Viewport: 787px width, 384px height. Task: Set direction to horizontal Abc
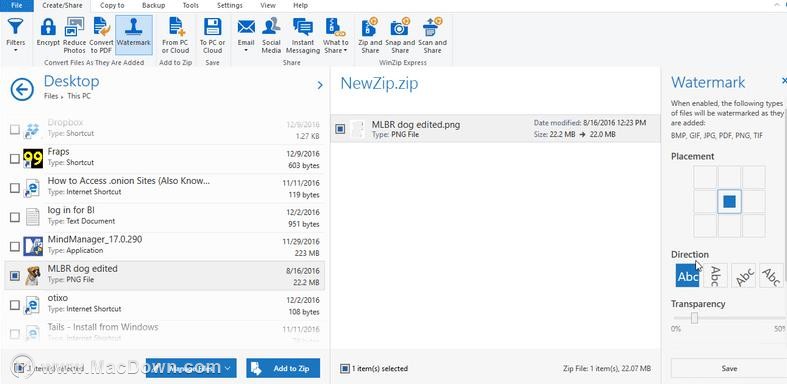[687, 276]
